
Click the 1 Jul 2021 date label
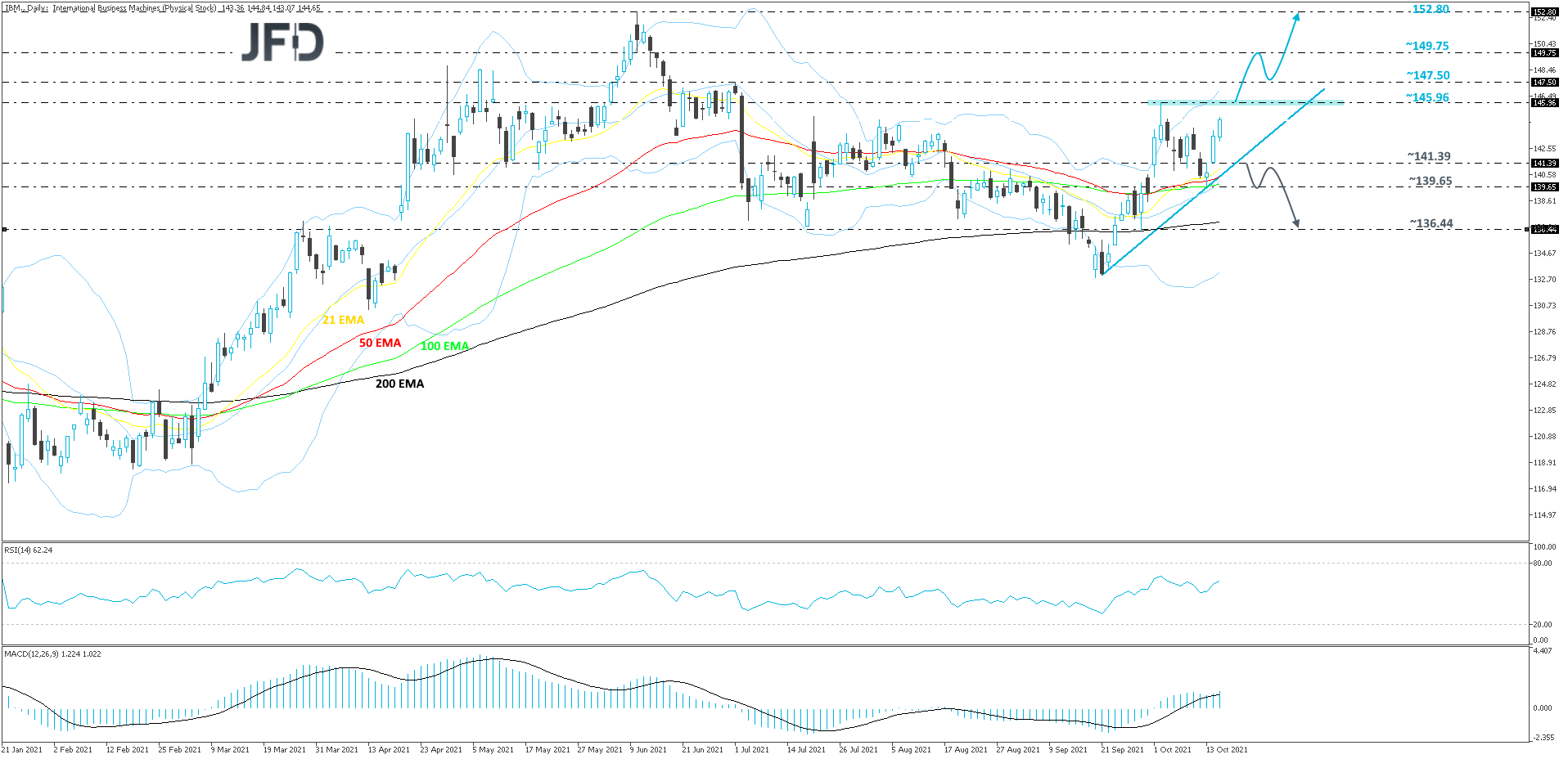coord(751,750)
